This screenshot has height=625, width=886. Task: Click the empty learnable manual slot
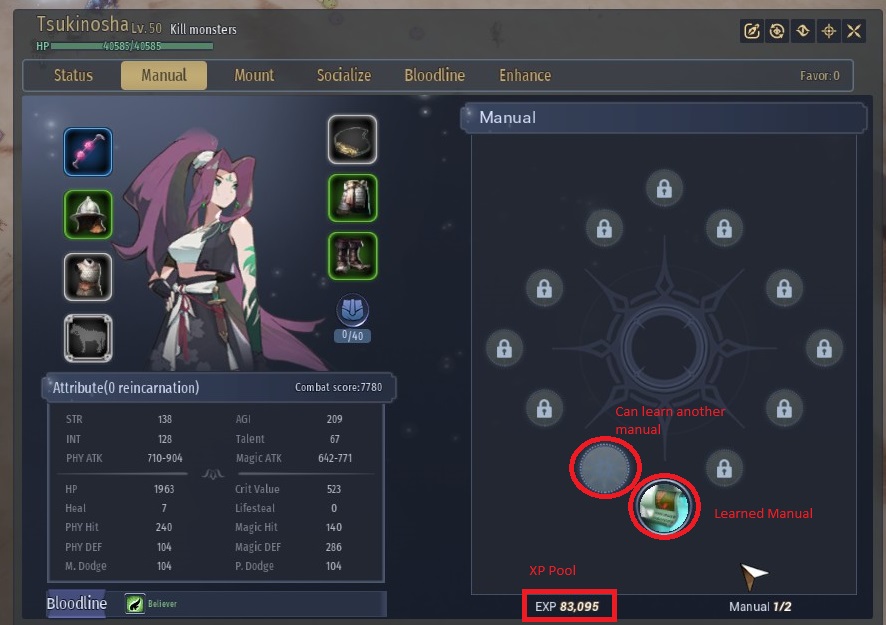605,468
